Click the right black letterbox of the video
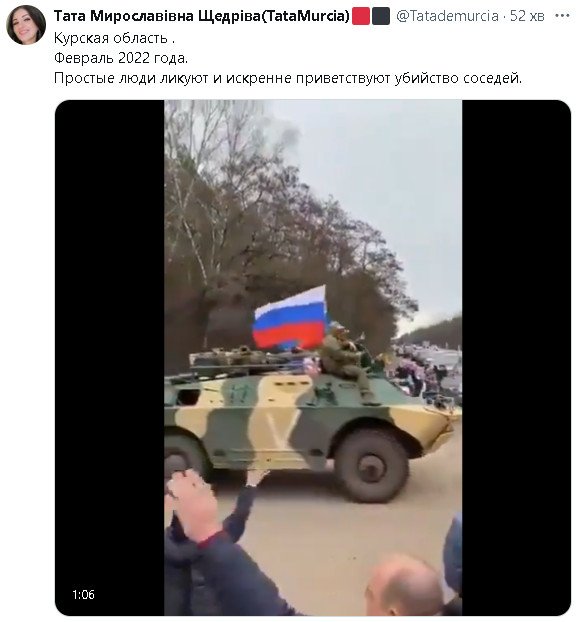The height and width of the screenshot is (622, 586). 516,357
